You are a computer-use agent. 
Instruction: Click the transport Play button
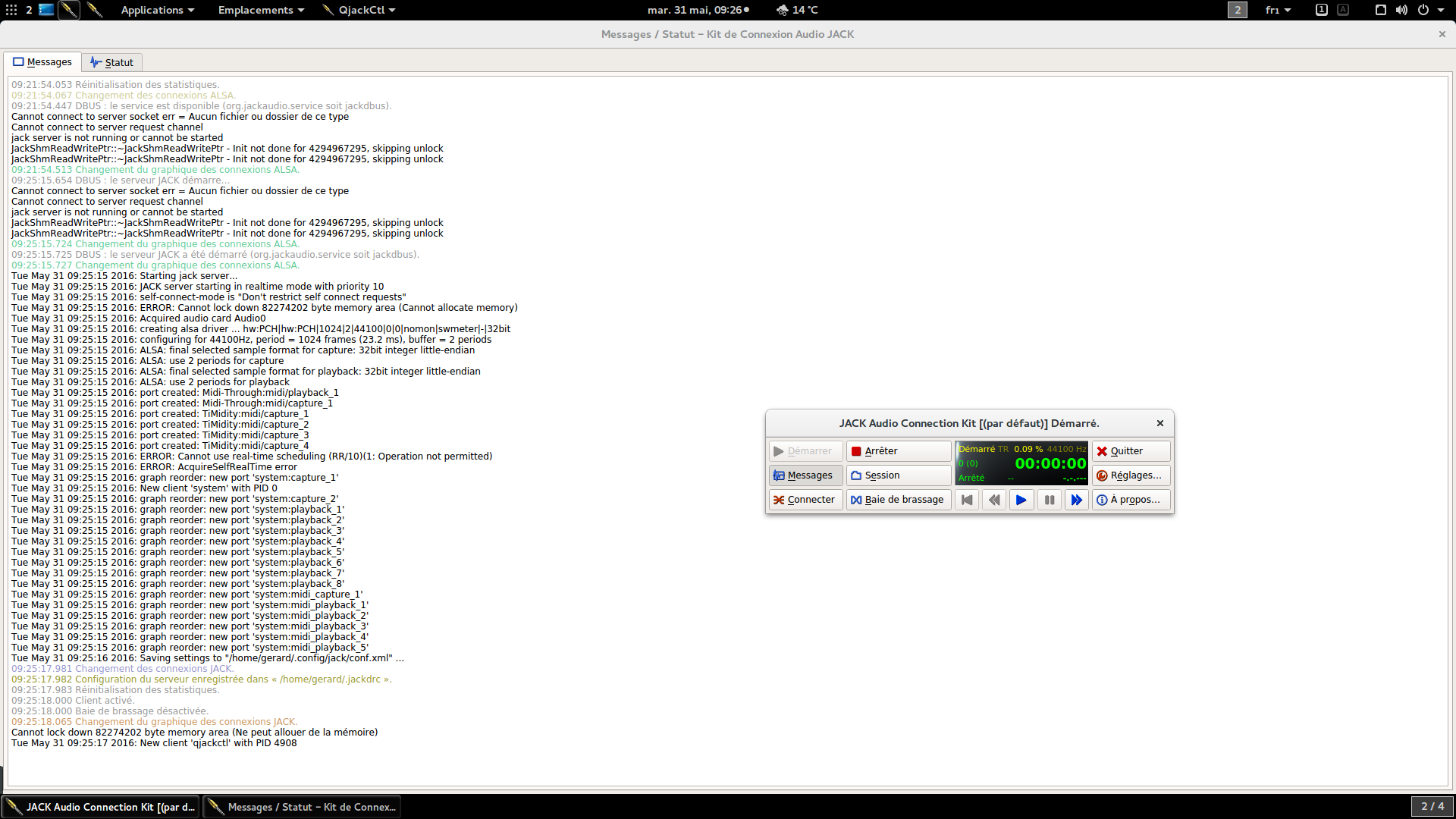pyautogui.click(x=1021, y=500)
